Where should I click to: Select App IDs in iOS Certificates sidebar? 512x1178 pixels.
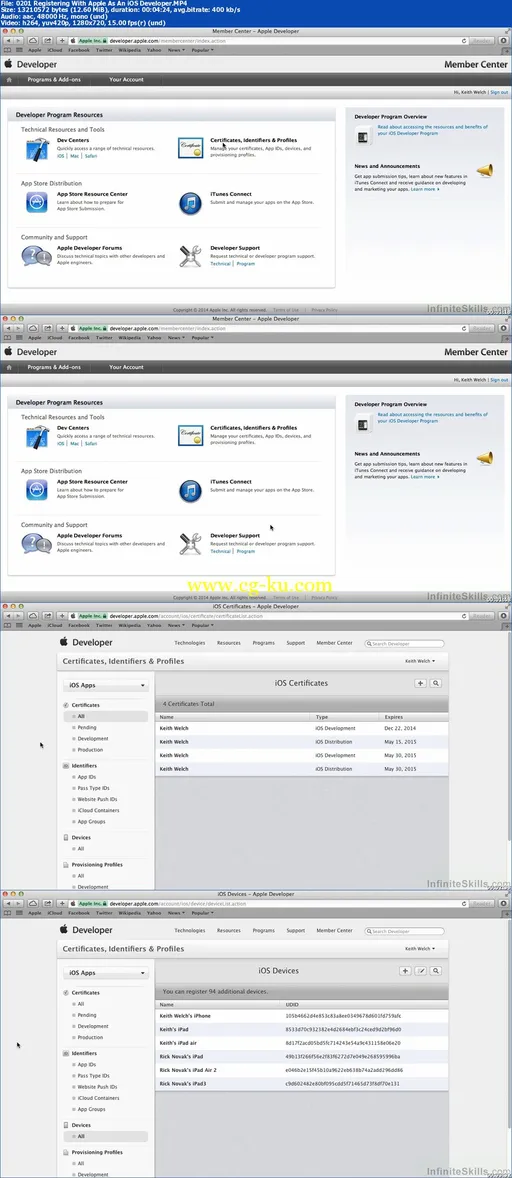pyautogui.click(x=87, y=777)
